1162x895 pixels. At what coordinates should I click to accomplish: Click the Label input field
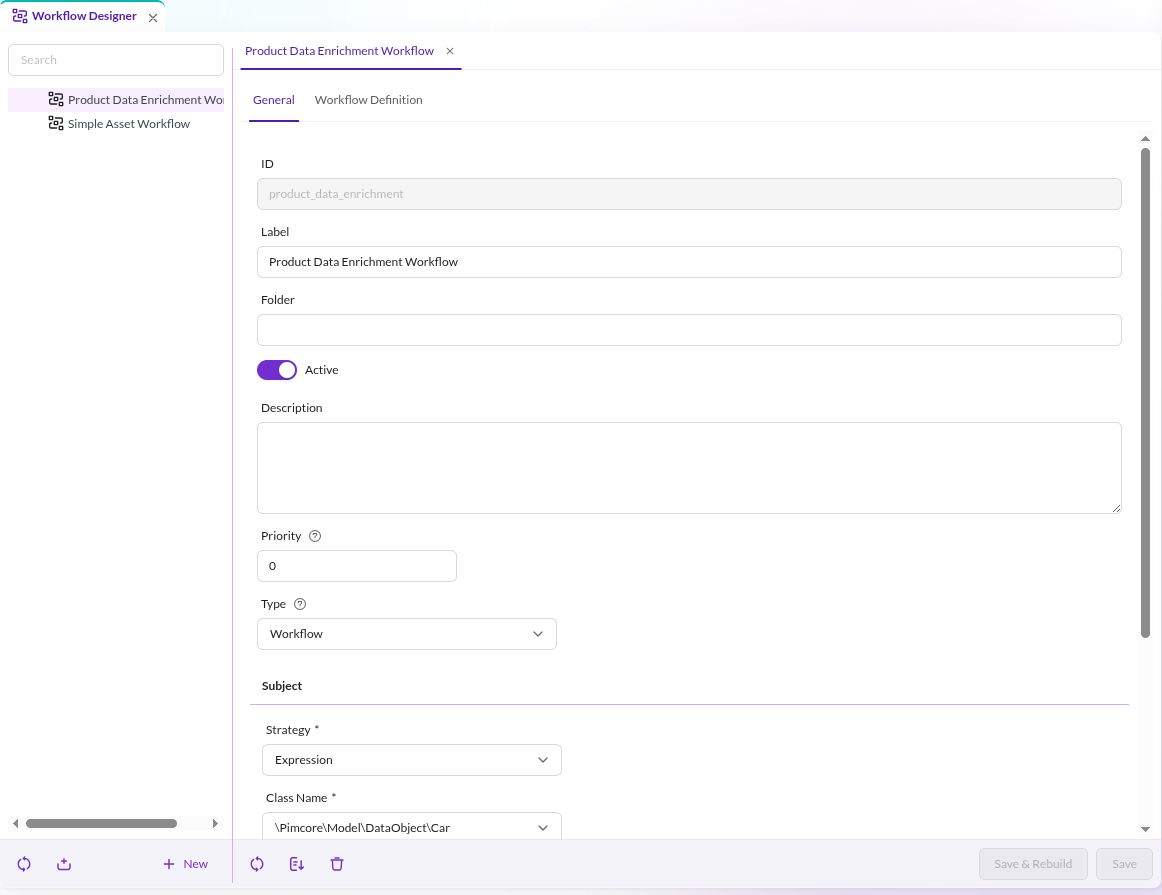click(689, 262)
